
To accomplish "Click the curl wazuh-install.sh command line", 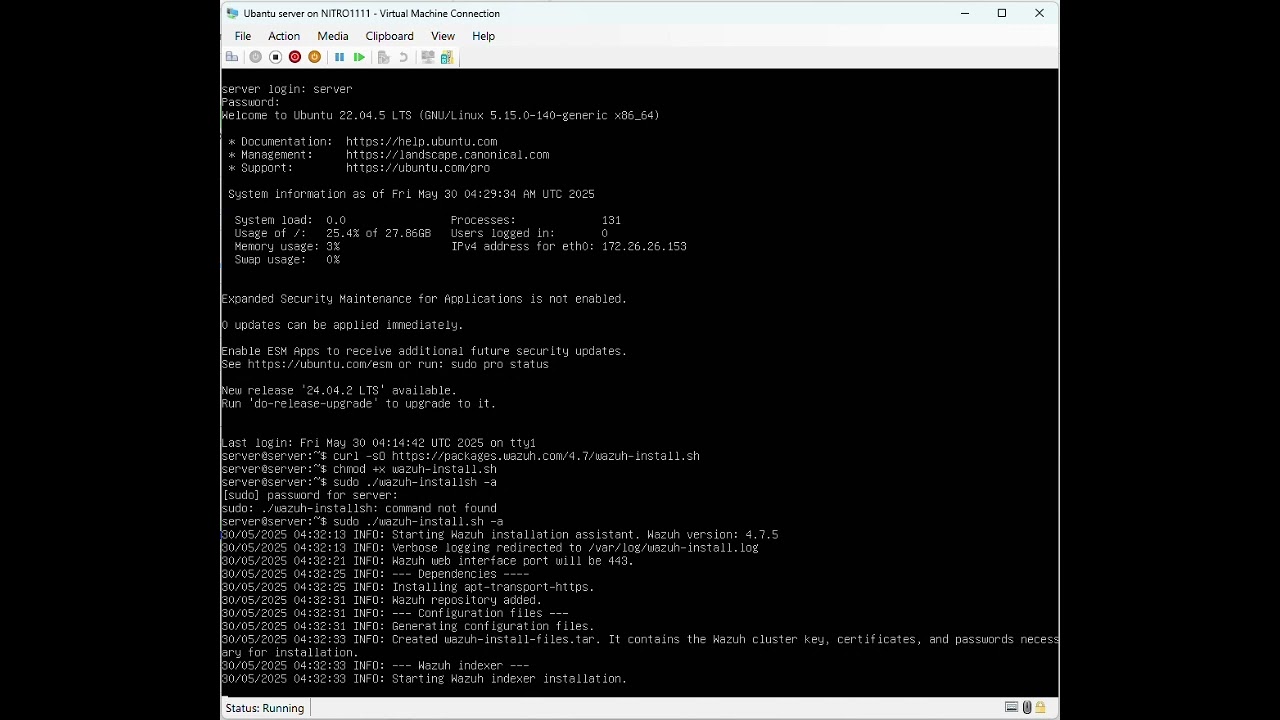I will point(460,456).
